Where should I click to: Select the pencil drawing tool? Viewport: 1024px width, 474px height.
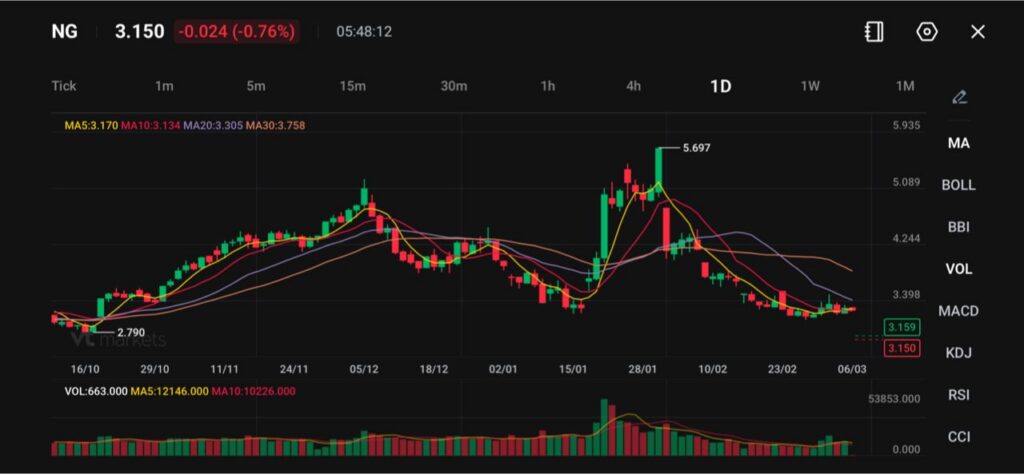959,97
